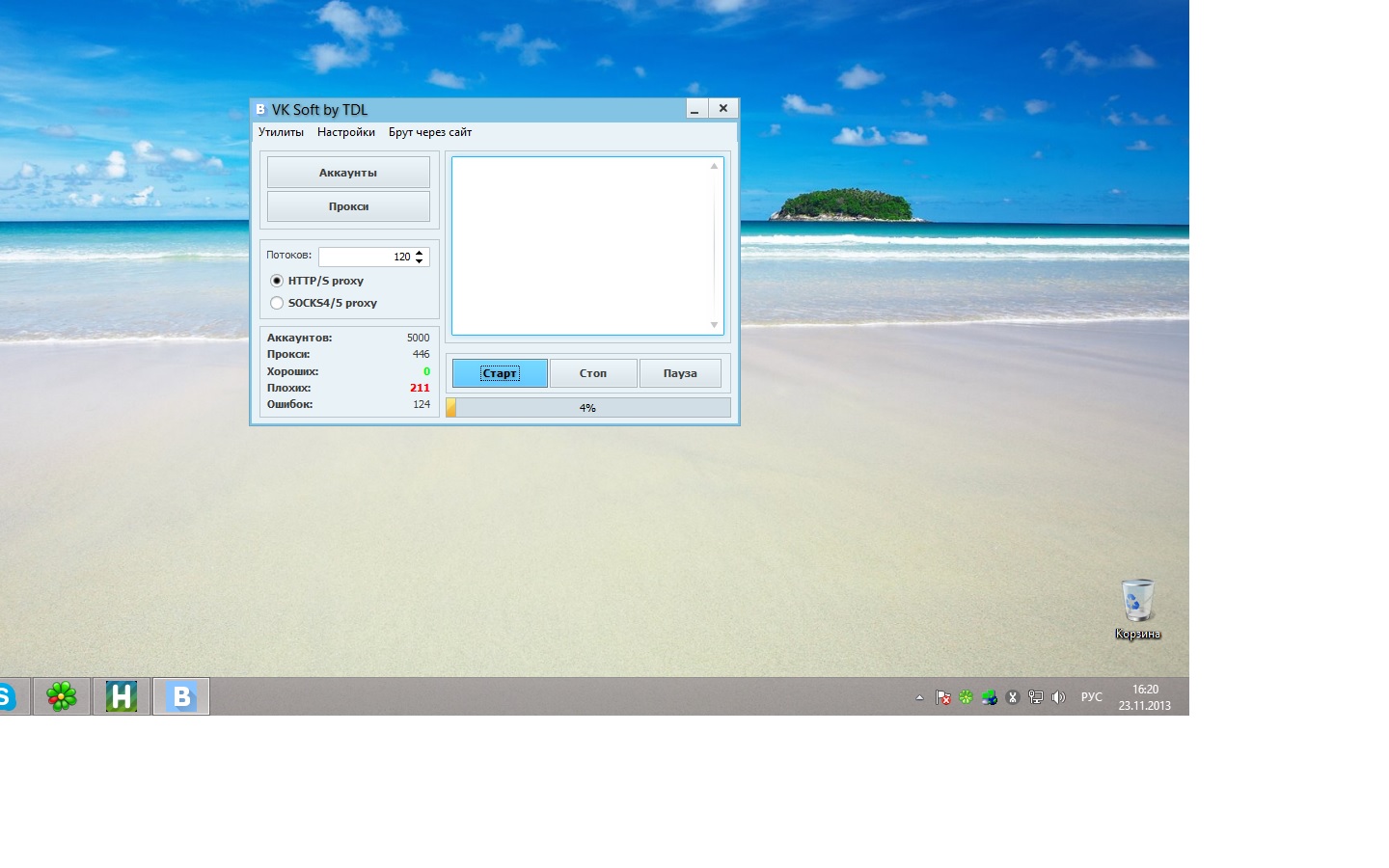Image resolution: width=1389 pixels, height=868 pixels.
Task: Click the Аккаунты button
Action: click(x=348, y=173)
